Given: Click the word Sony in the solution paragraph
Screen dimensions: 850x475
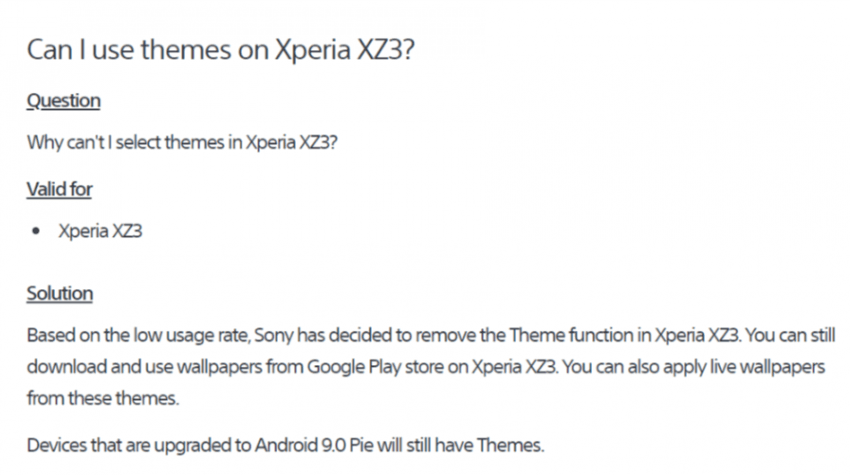Looking at the screenshot, I should [274, 336].
